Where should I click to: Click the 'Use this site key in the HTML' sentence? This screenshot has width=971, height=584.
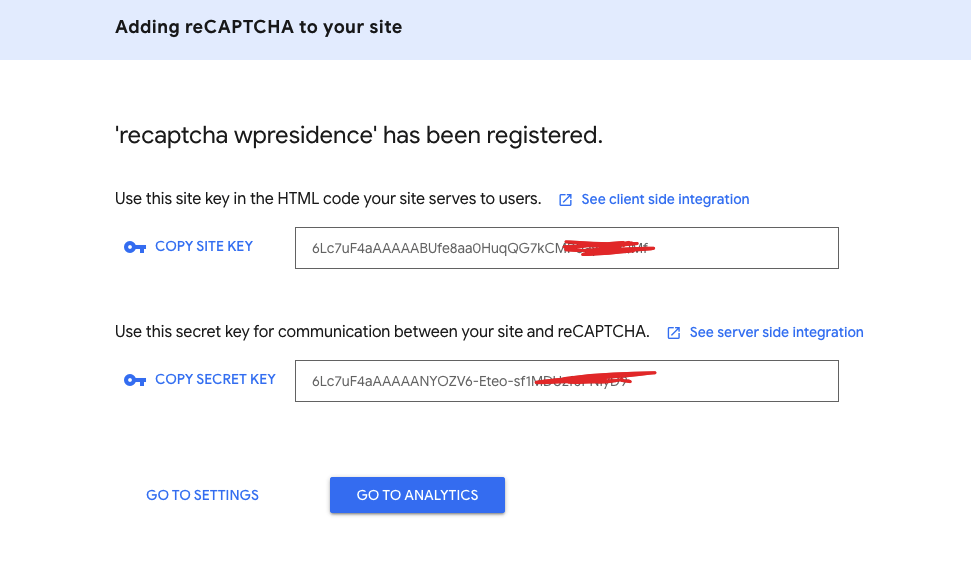point(328,199)
